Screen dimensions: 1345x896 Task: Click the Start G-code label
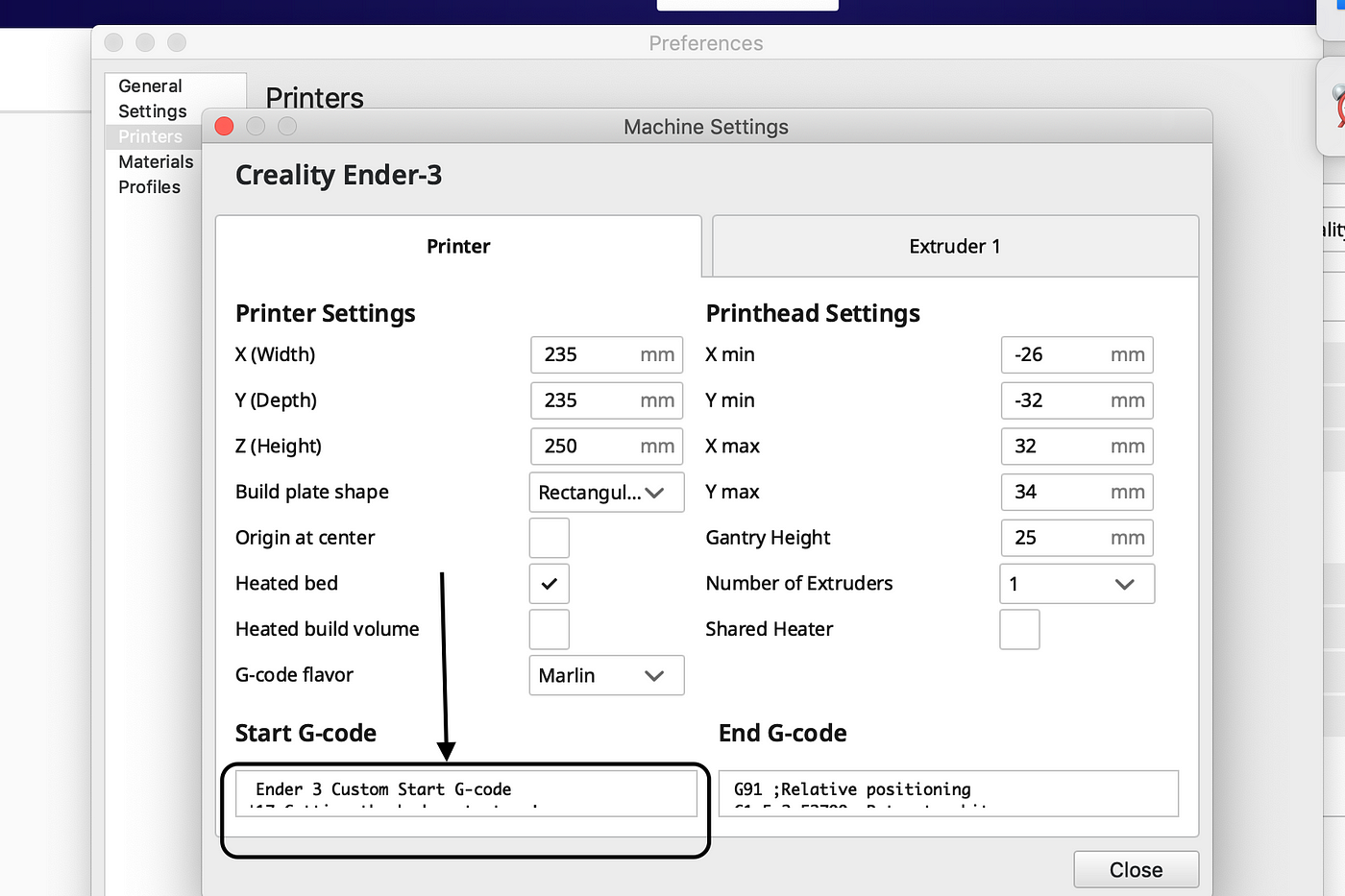click(306, 734)
